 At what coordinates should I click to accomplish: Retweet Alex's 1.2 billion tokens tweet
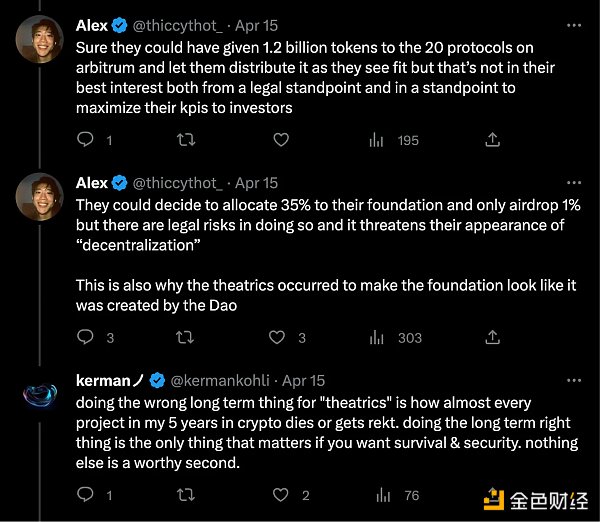pyautogui.click(x=185, y=141)
